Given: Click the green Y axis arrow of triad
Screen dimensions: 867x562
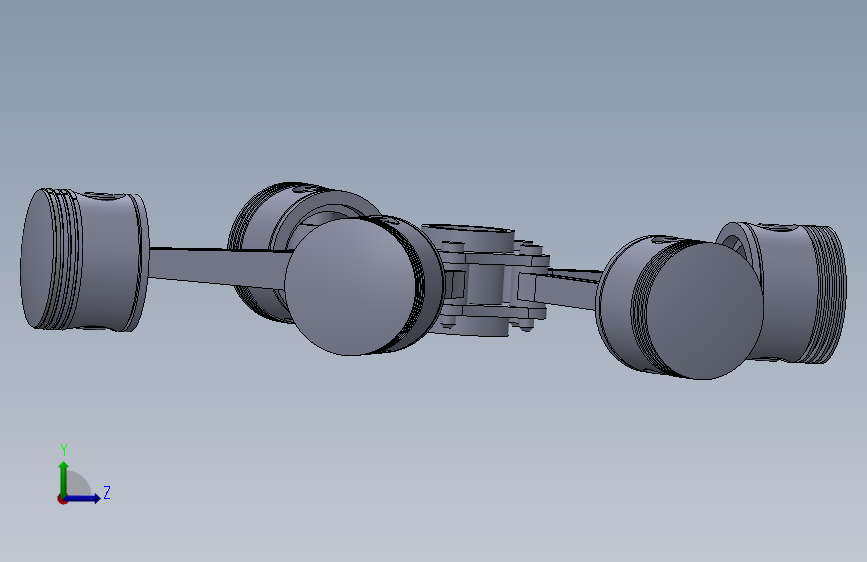Looking at the screenshot, I should 64,479.
